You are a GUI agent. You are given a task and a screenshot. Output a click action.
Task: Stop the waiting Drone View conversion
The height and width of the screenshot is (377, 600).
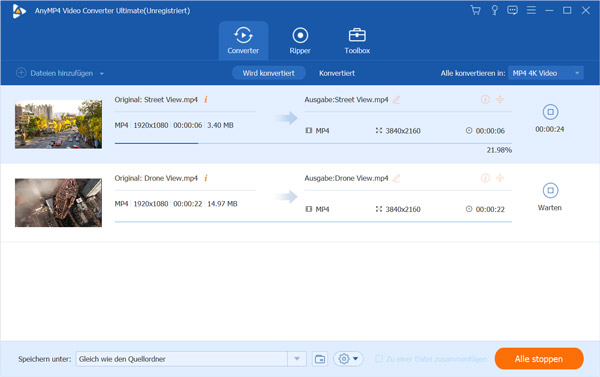pyautogui.click(x=550, y=190)
